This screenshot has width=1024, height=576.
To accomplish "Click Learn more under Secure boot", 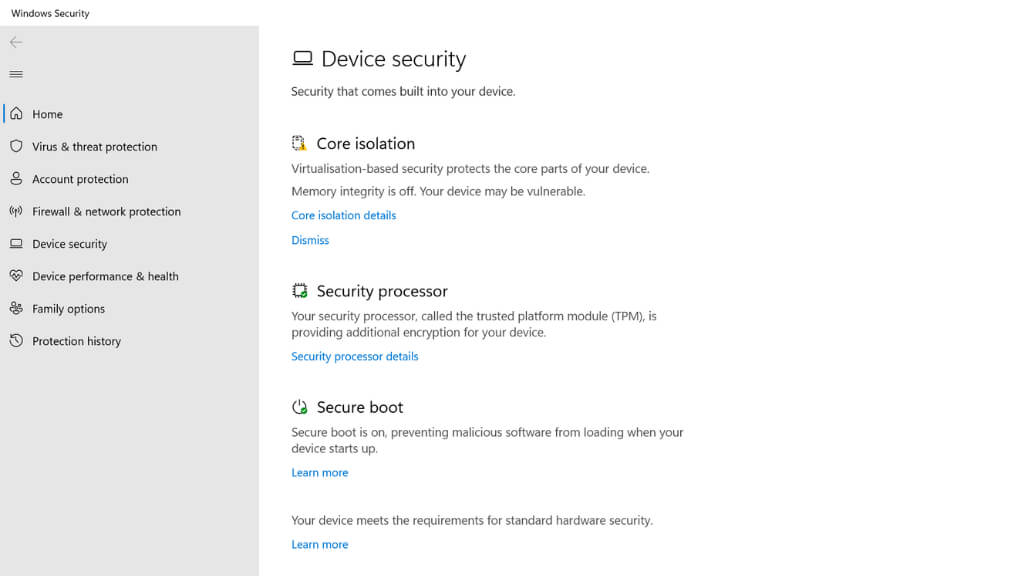I will tap(319, 472).
